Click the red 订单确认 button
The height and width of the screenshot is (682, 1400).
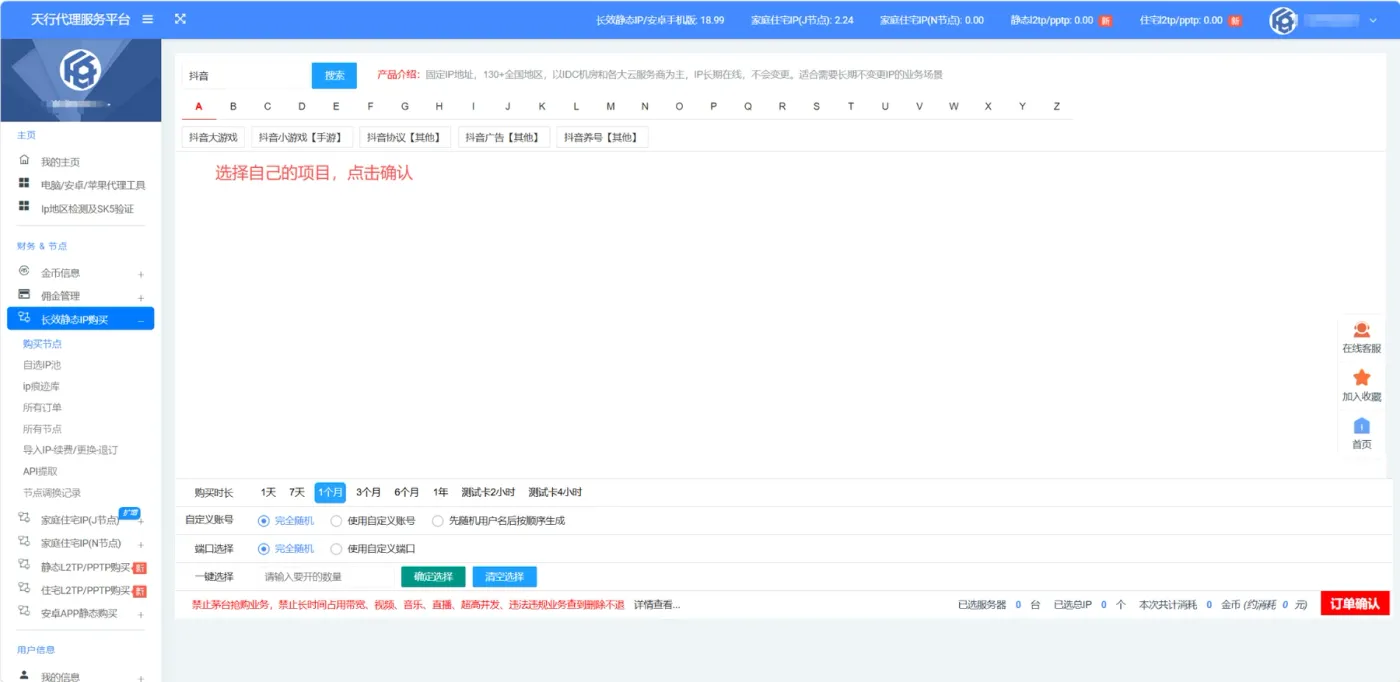(1355, 603)
